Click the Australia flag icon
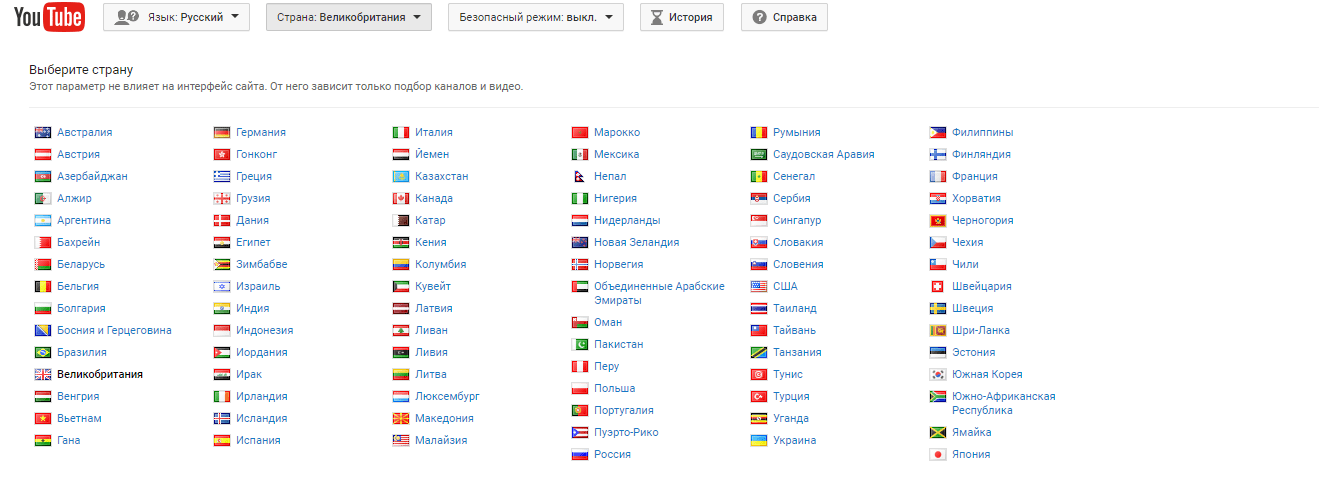The width and height of the screenshot is (1319, 486). pos(43,132)
